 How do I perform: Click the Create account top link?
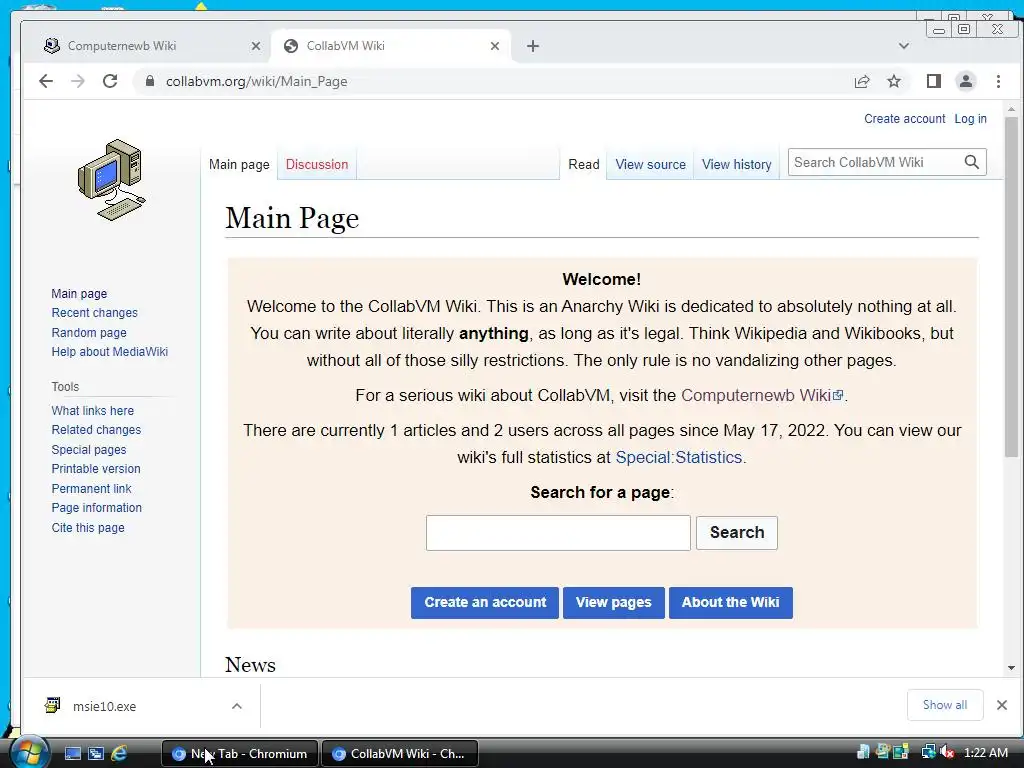tap(904, 119)
